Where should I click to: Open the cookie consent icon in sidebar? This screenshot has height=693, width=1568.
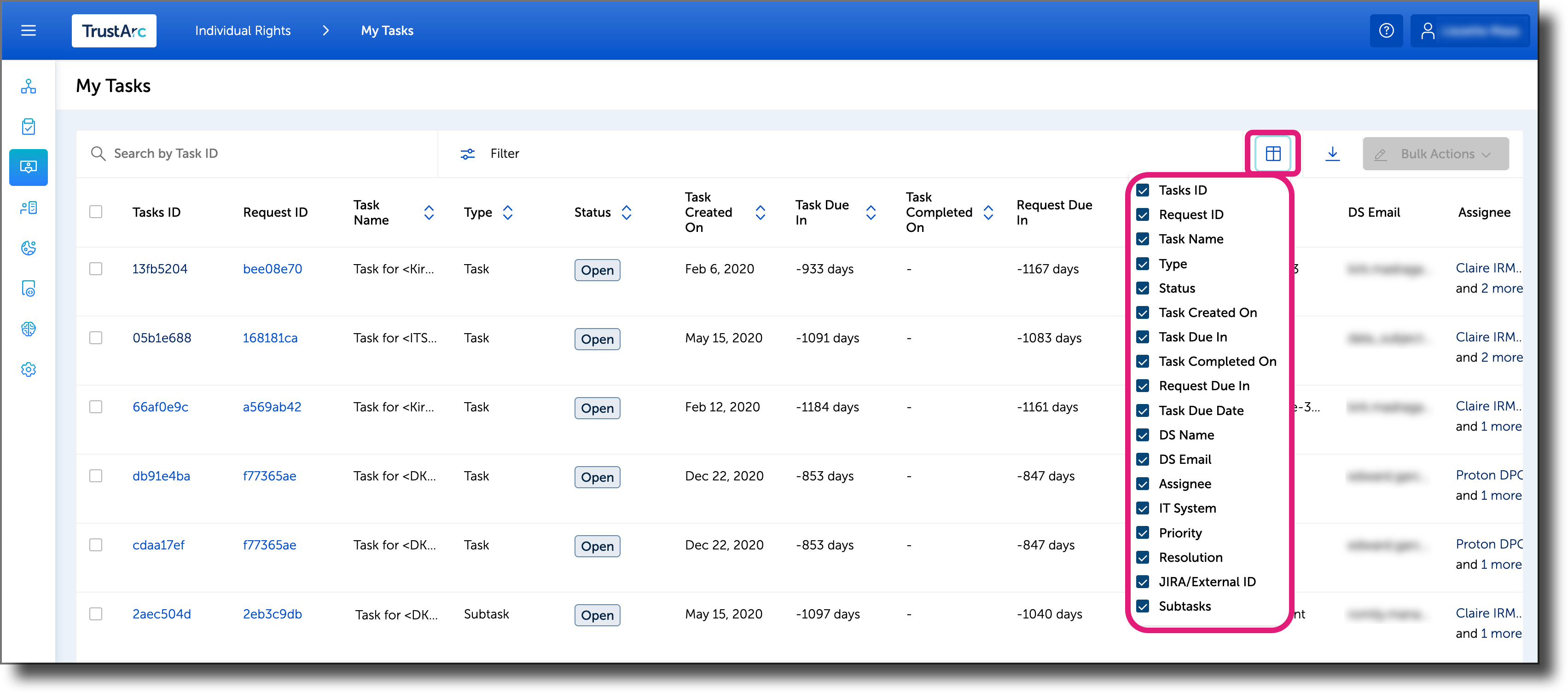pos(29,248)
